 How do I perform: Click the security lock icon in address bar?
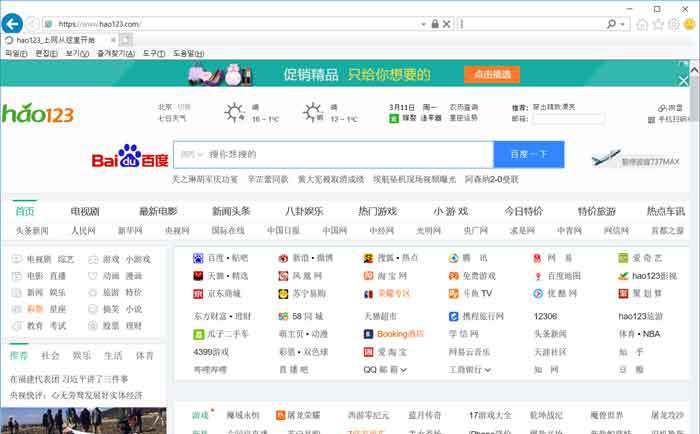pyautogui.click(x=435, y=24)
